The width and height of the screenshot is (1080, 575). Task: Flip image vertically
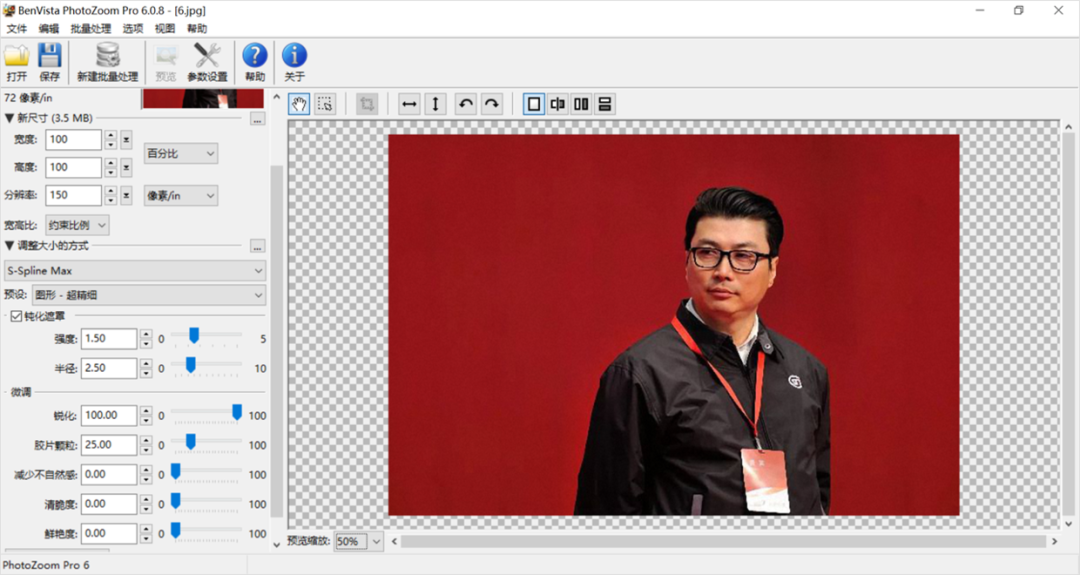coord(435,104)
